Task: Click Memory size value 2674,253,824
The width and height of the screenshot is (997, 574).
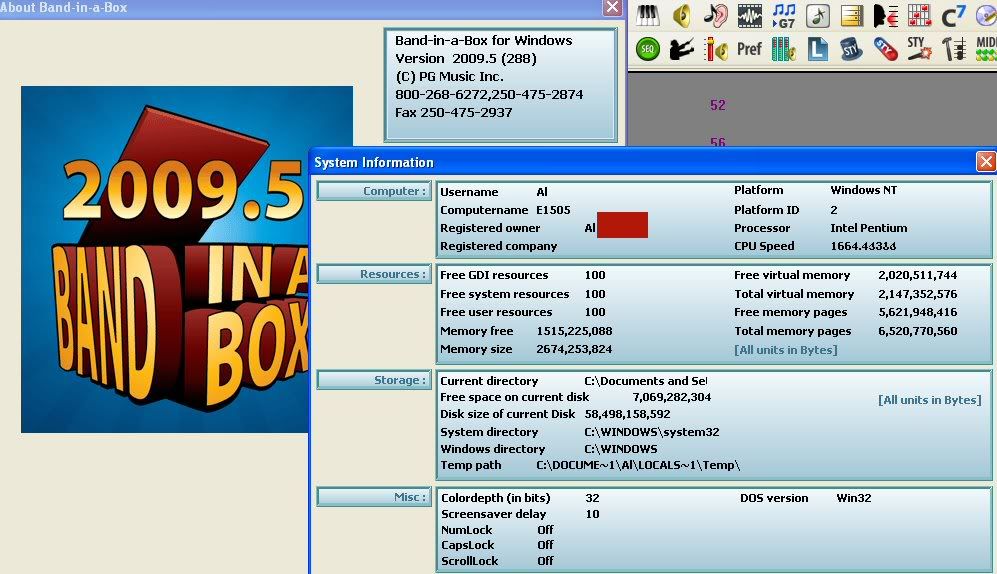Action: click(x=574, y=349)
